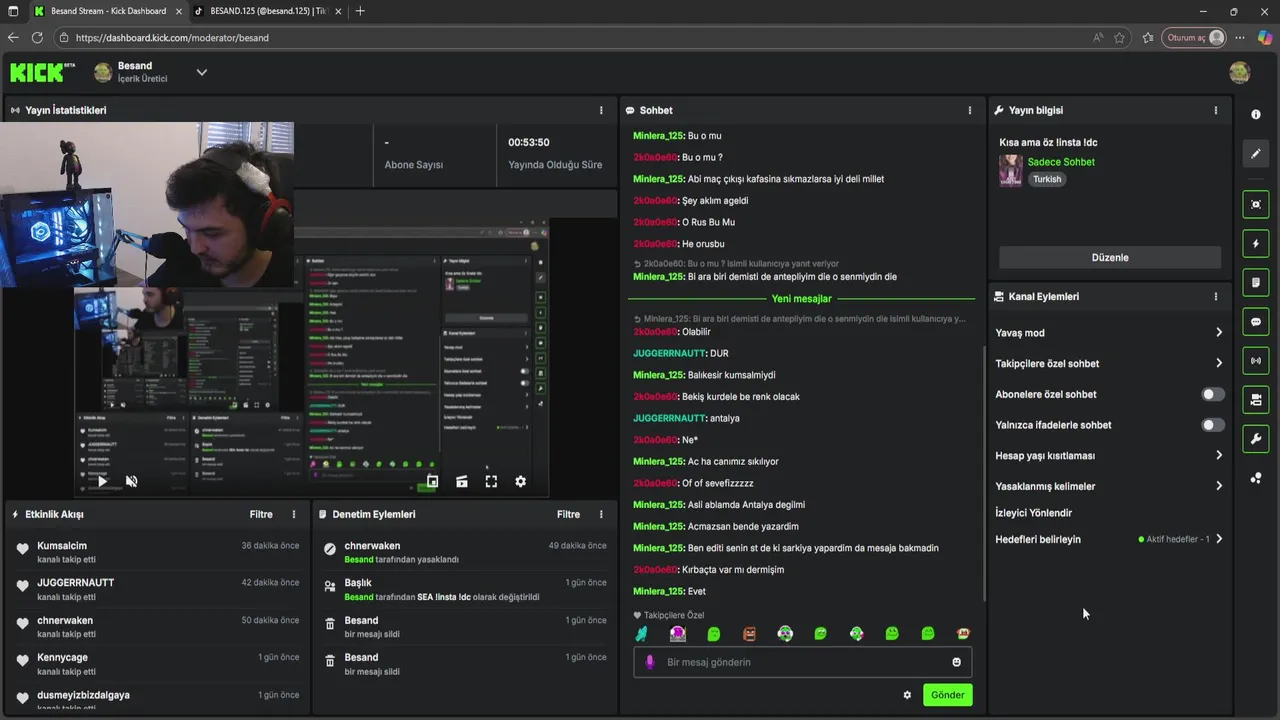Play the stream preview video
1280x720 pixels.
(102, 481)
